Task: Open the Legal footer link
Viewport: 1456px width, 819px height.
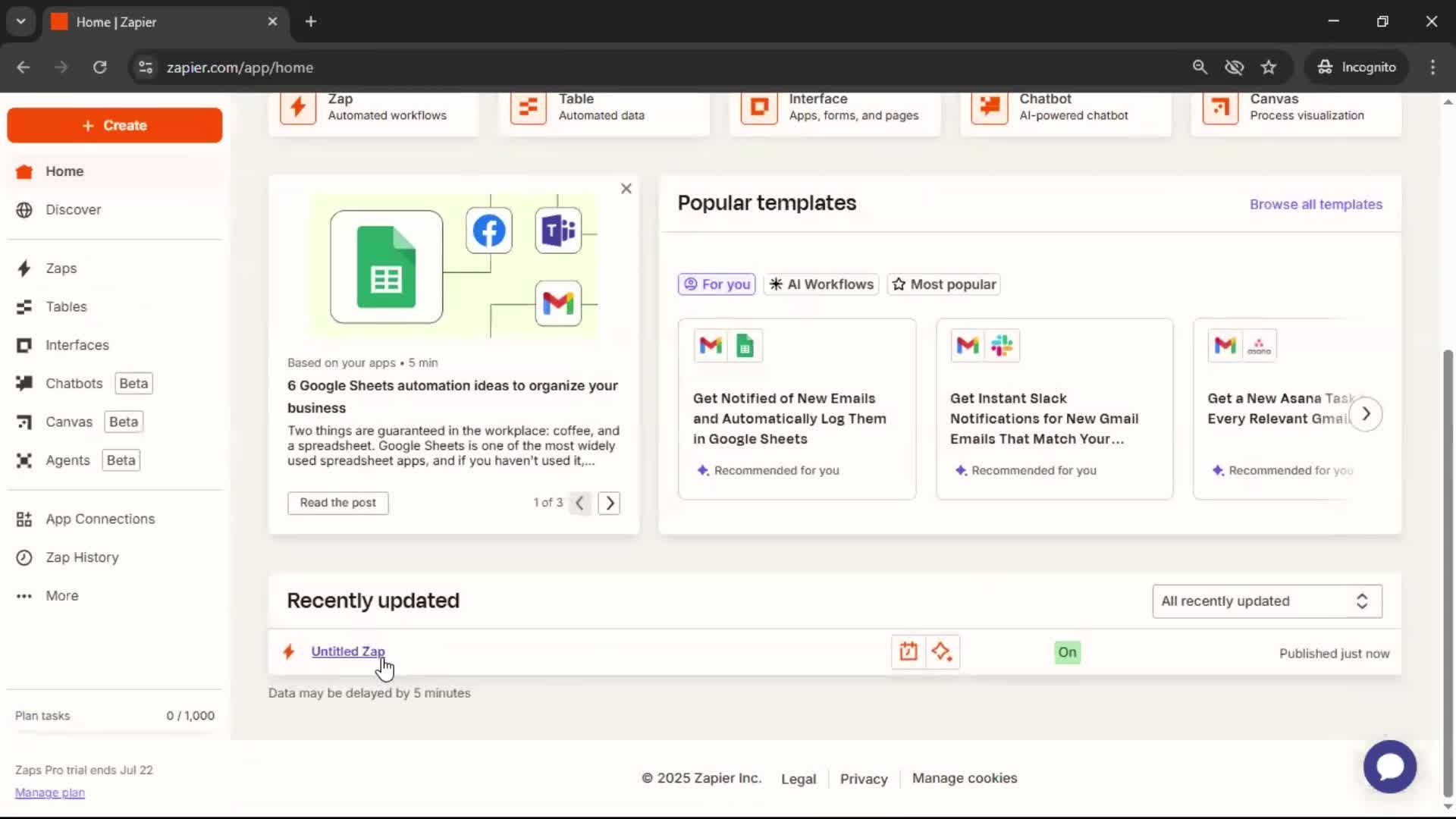Action: click(x=799, y=779)
